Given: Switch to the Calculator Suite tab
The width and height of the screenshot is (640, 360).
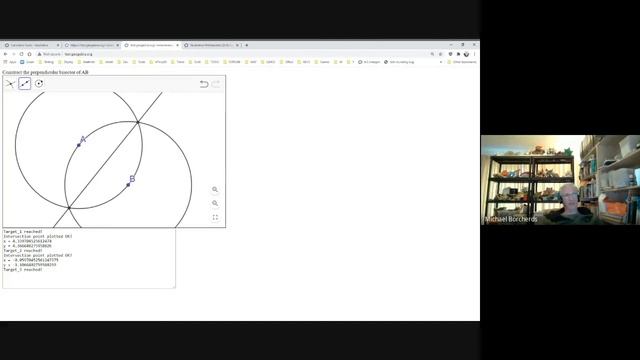Looking at the screenshot, I should (x=32, y=45).
